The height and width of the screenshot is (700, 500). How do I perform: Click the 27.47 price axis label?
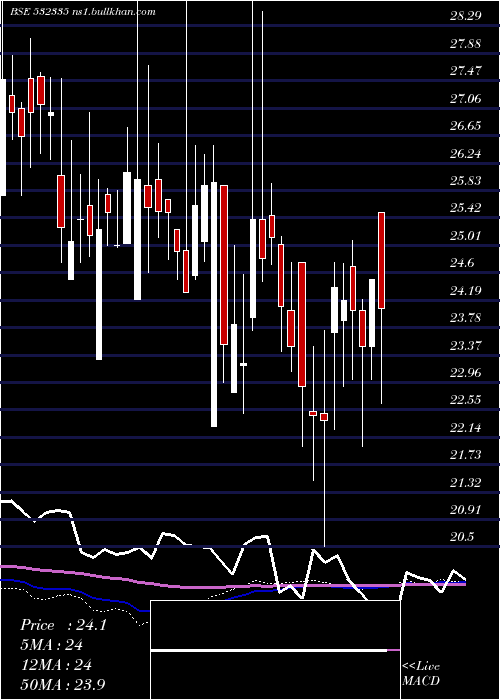pos(466,71)
